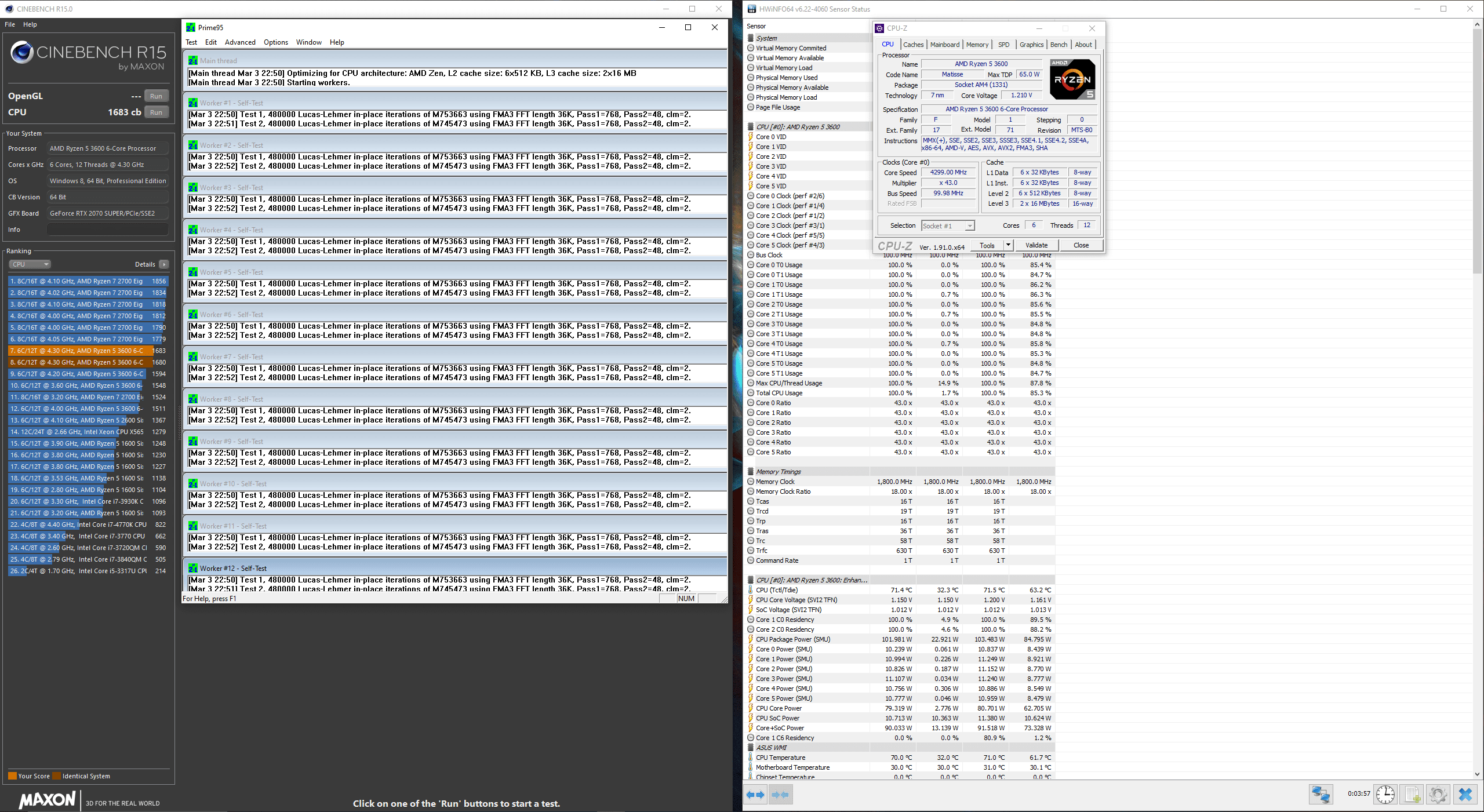
Task: Expand CPU-Z Tools dropdown arrow
Action: [1008, 245]
